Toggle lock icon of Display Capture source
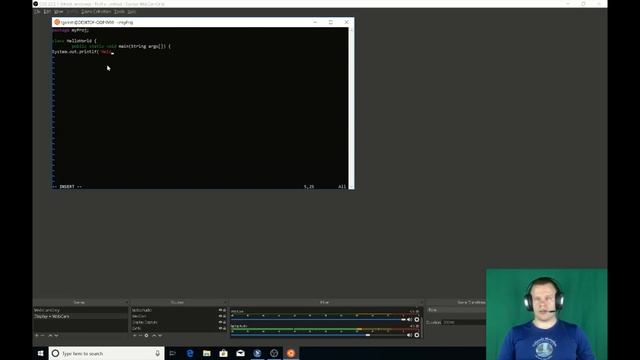Viewport: 640px width, 360px height. (225, 322)
